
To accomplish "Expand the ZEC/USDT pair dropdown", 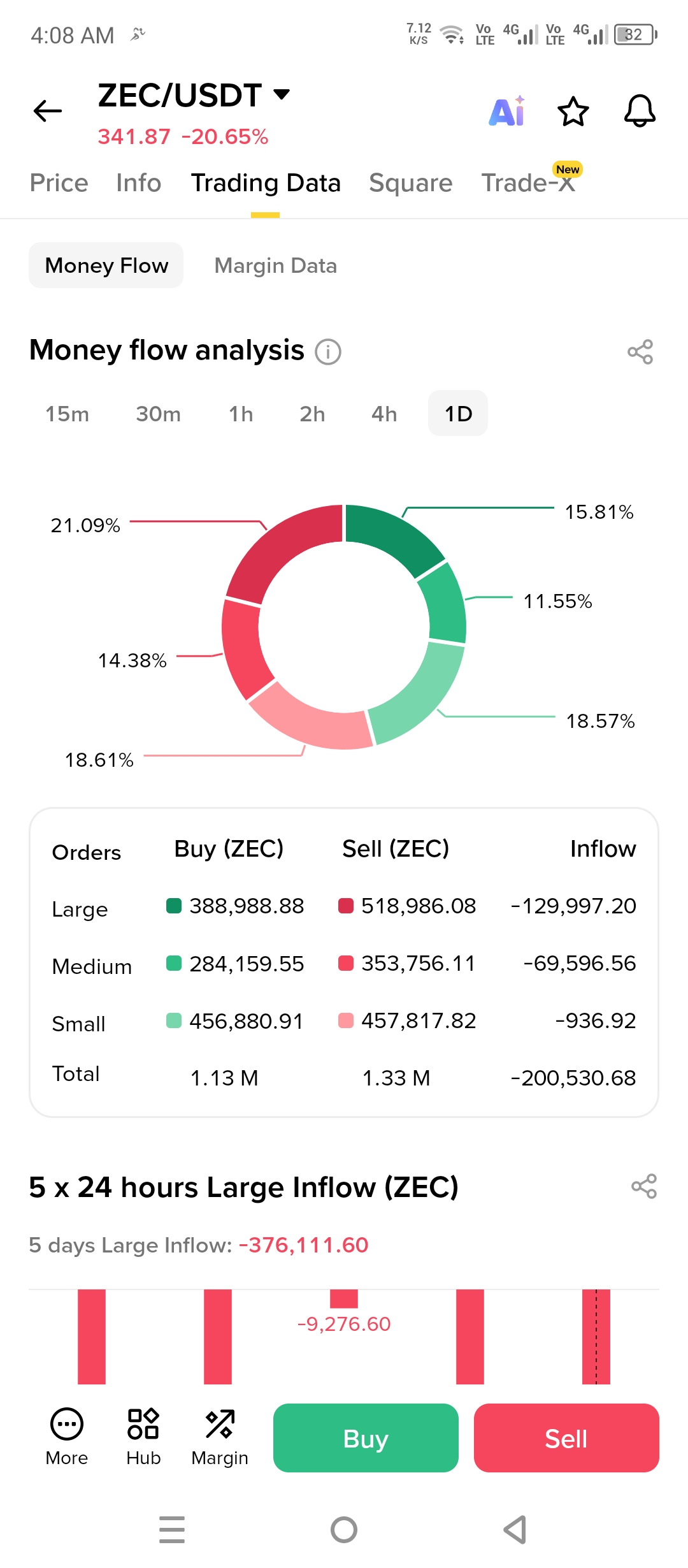I will click(x=281, y=95).
